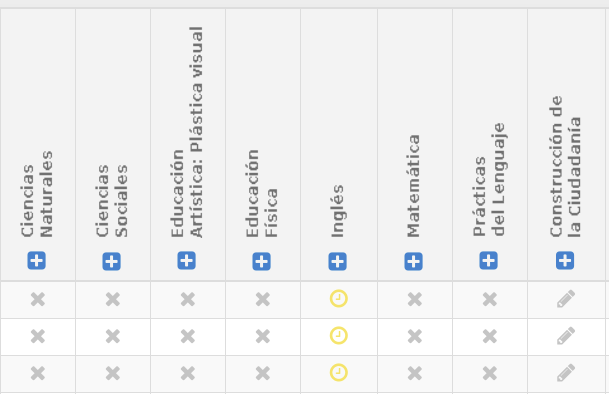Click the plus icon under Matemática

413,262
